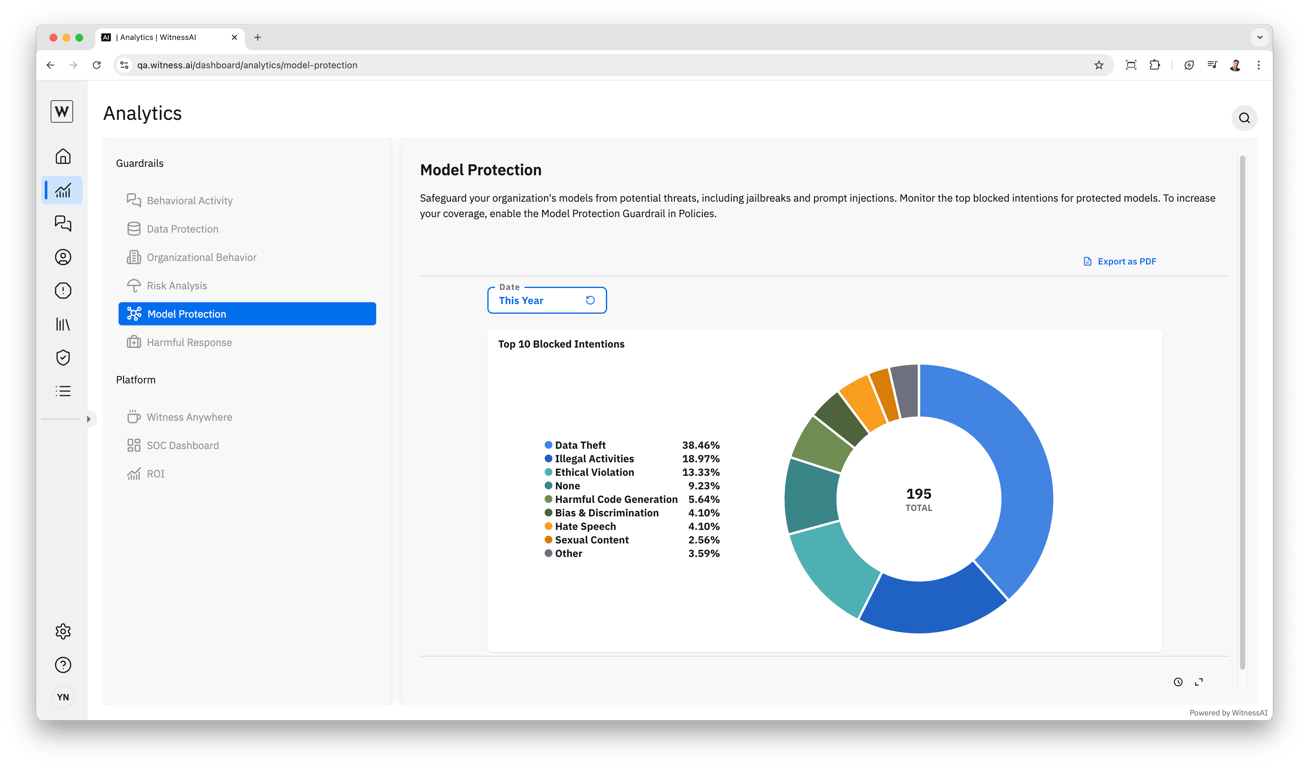Click the None legend label
This screenshot has width=1309, height=768.
point(567,486)
